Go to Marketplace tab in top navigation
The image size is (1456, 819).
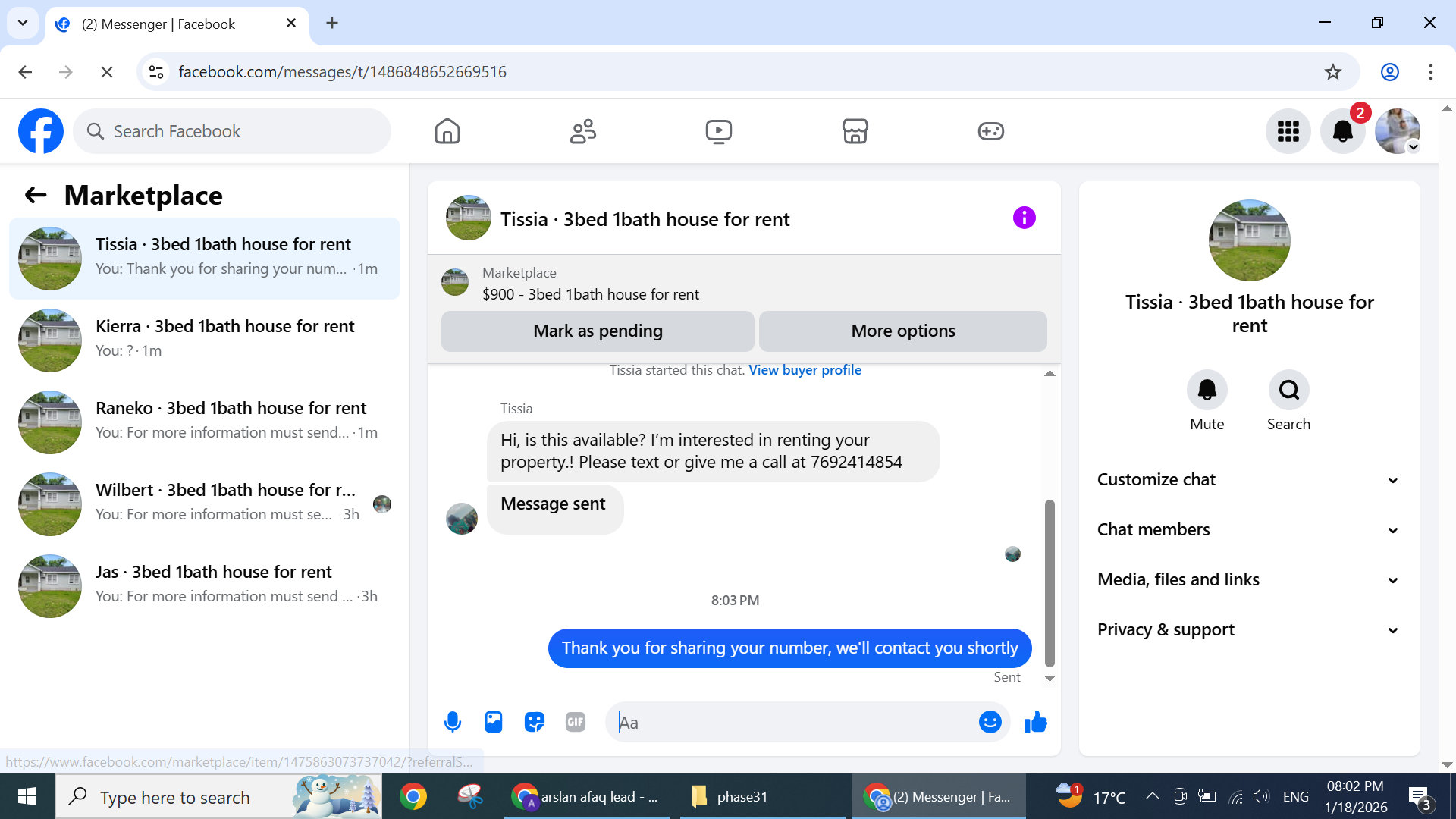pyautogui.click(x=855, y=131)
